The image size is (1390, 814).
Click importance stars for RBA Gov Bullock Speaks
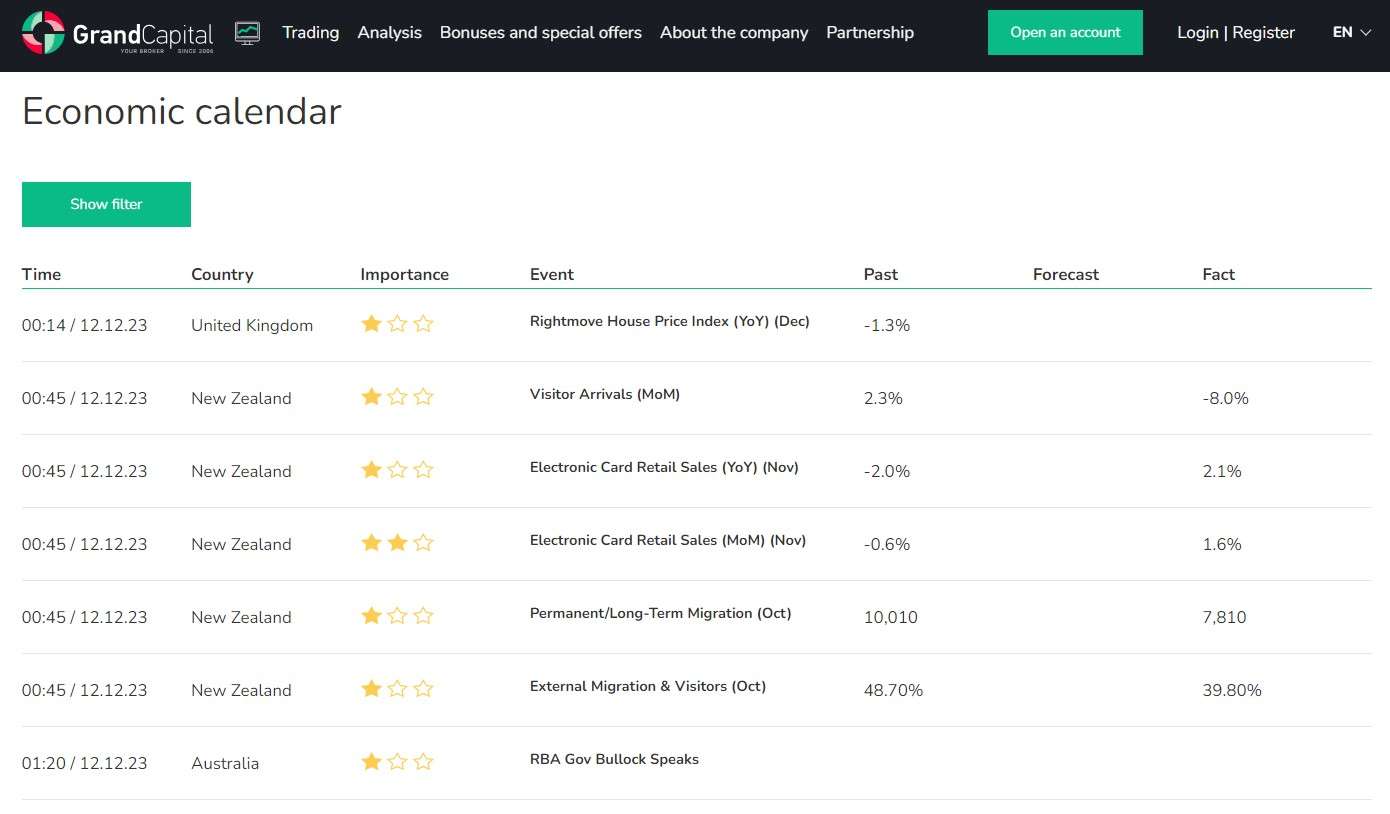click(397, 761)
